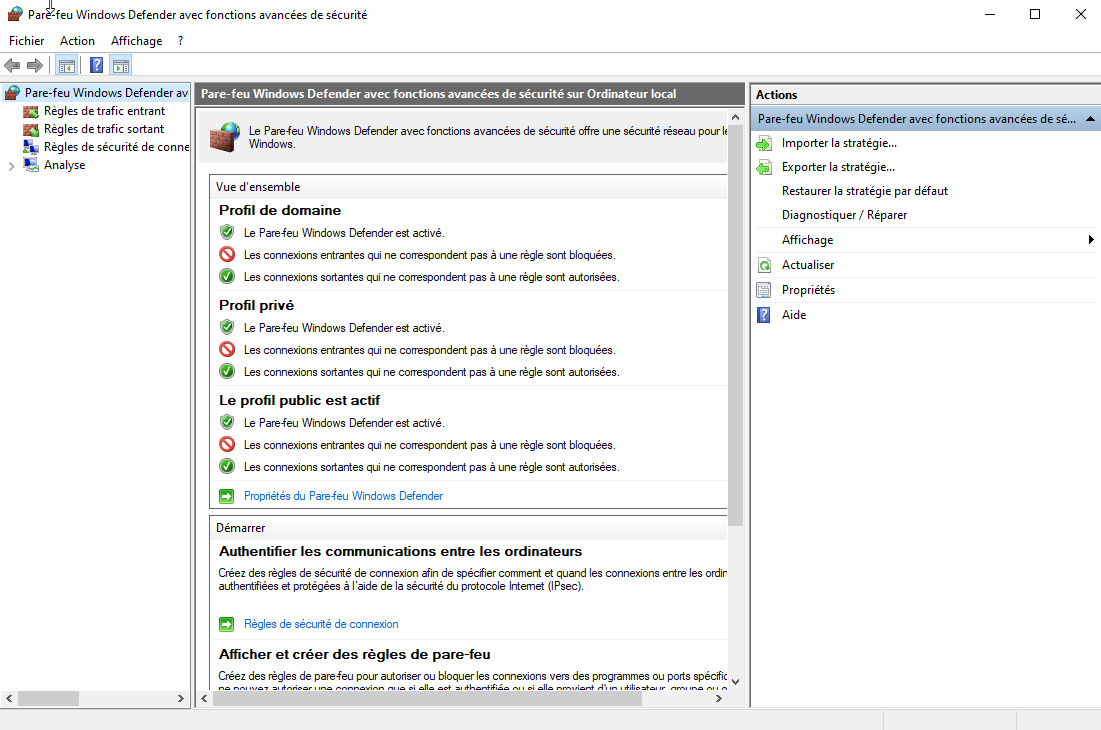Click the Importer la stratégie icon

coord(764,144)
